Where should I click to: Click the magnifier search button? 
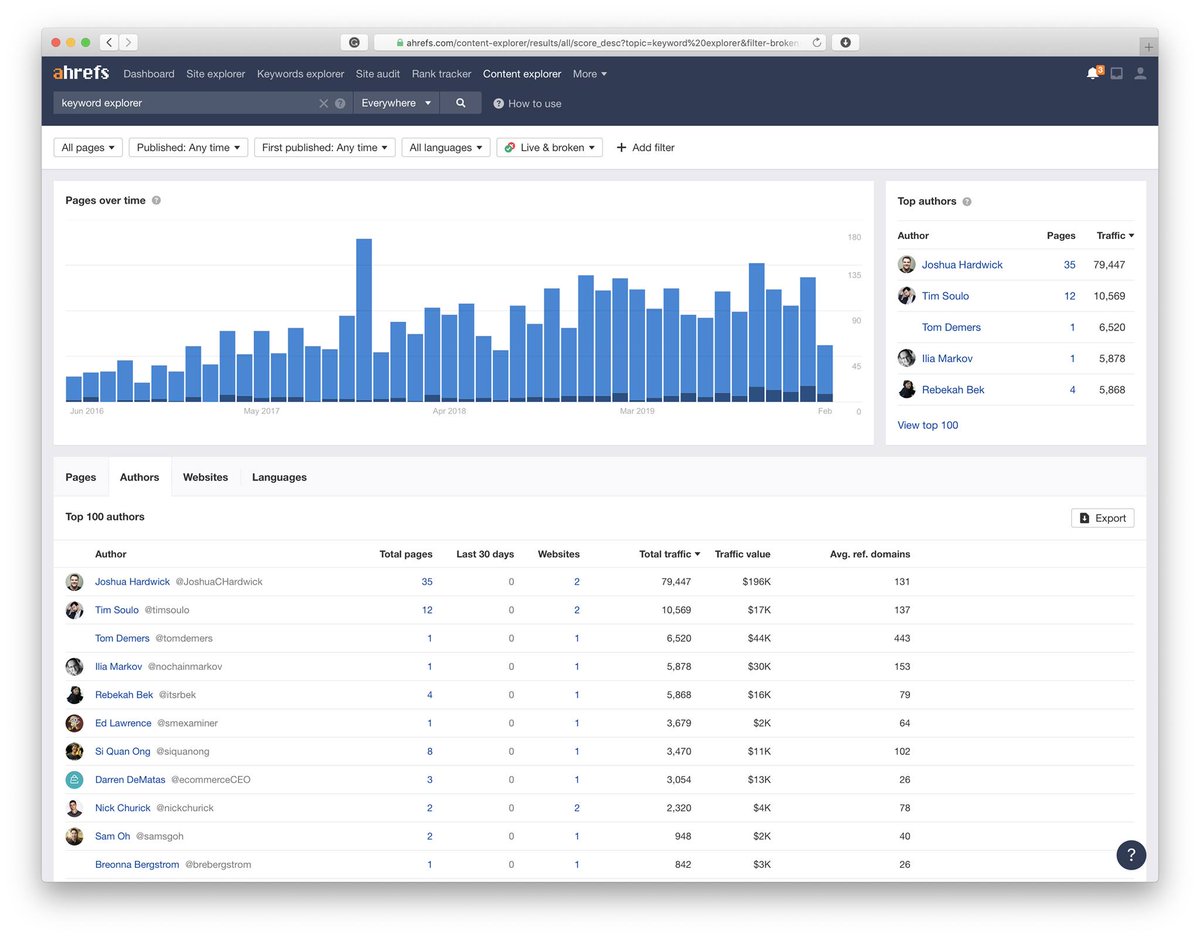coord(461,103)
